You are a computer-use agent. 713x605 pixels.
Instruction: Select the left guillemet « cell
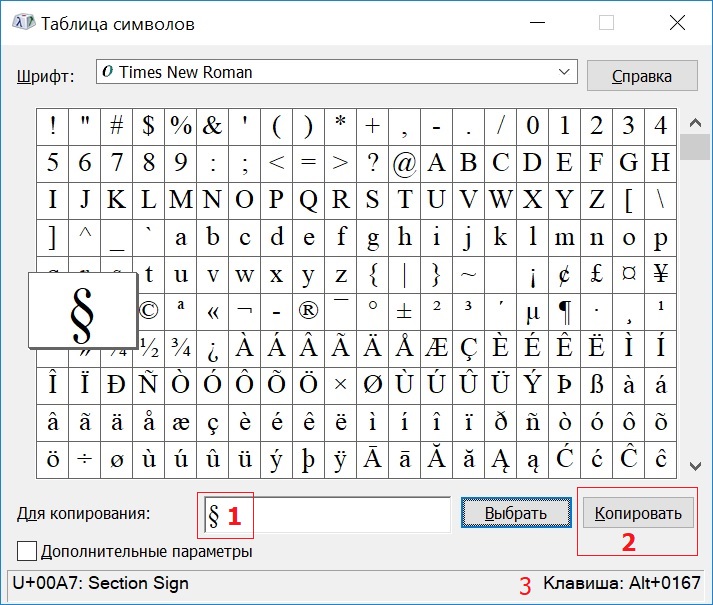click(212, 312)
